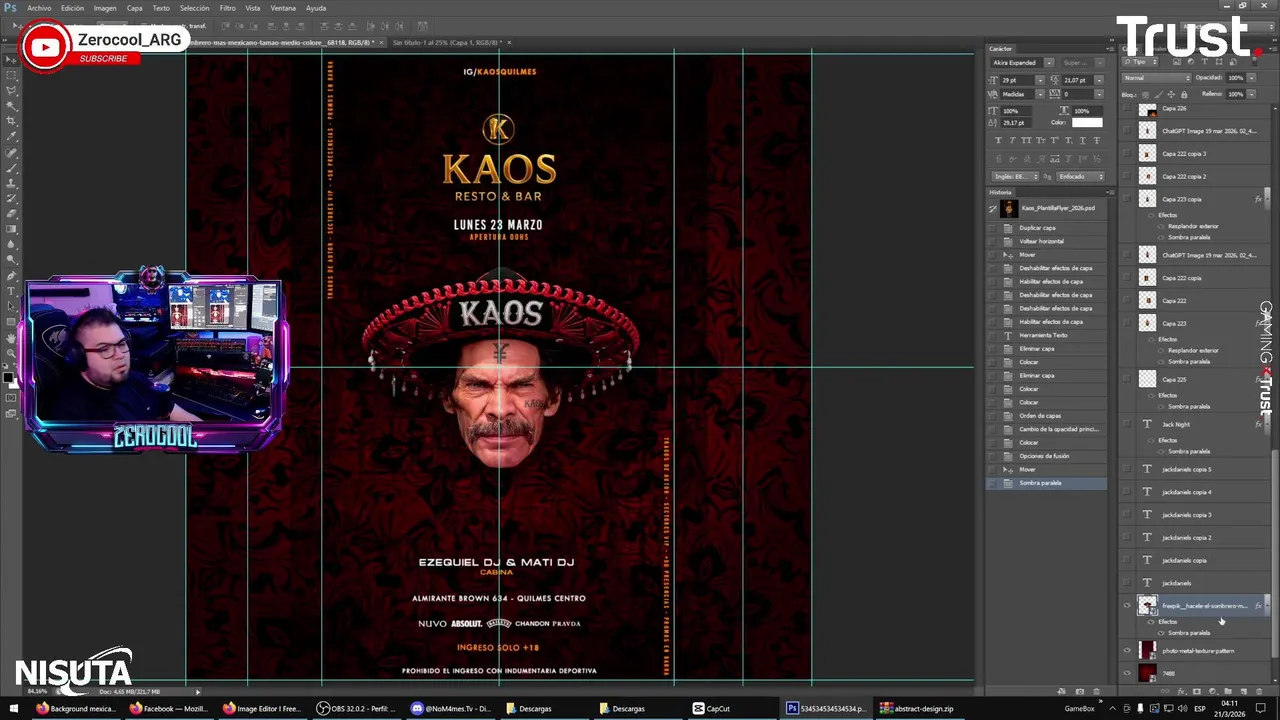Open the Opacidad 100% dropdown arrow

pyautogui.click(x=1252, y=78)
